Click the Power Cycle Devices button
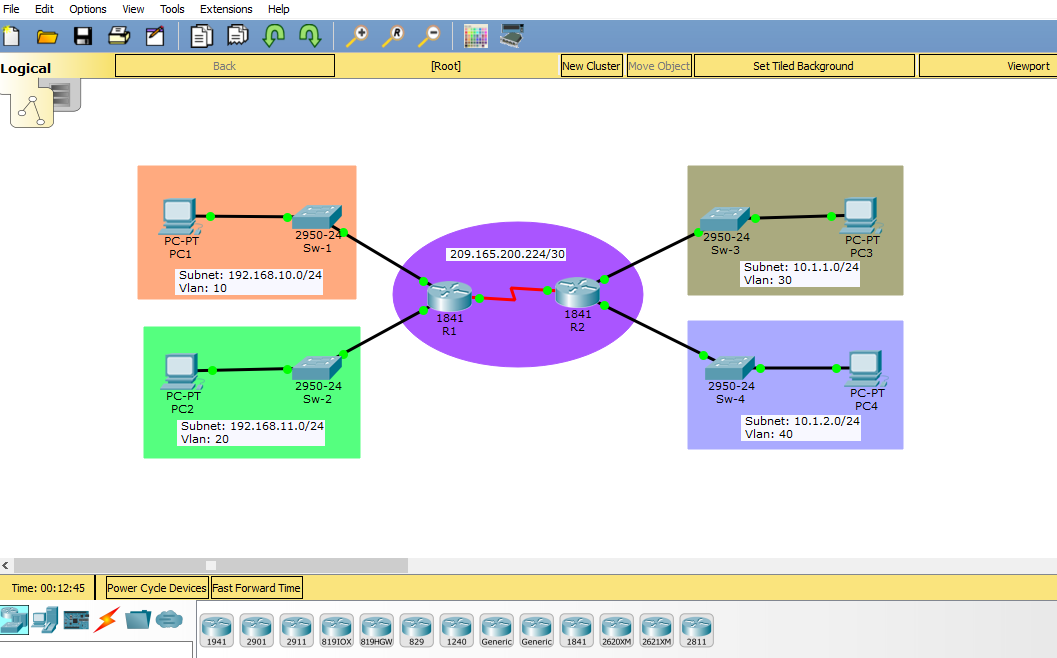 tap(157, 588)
